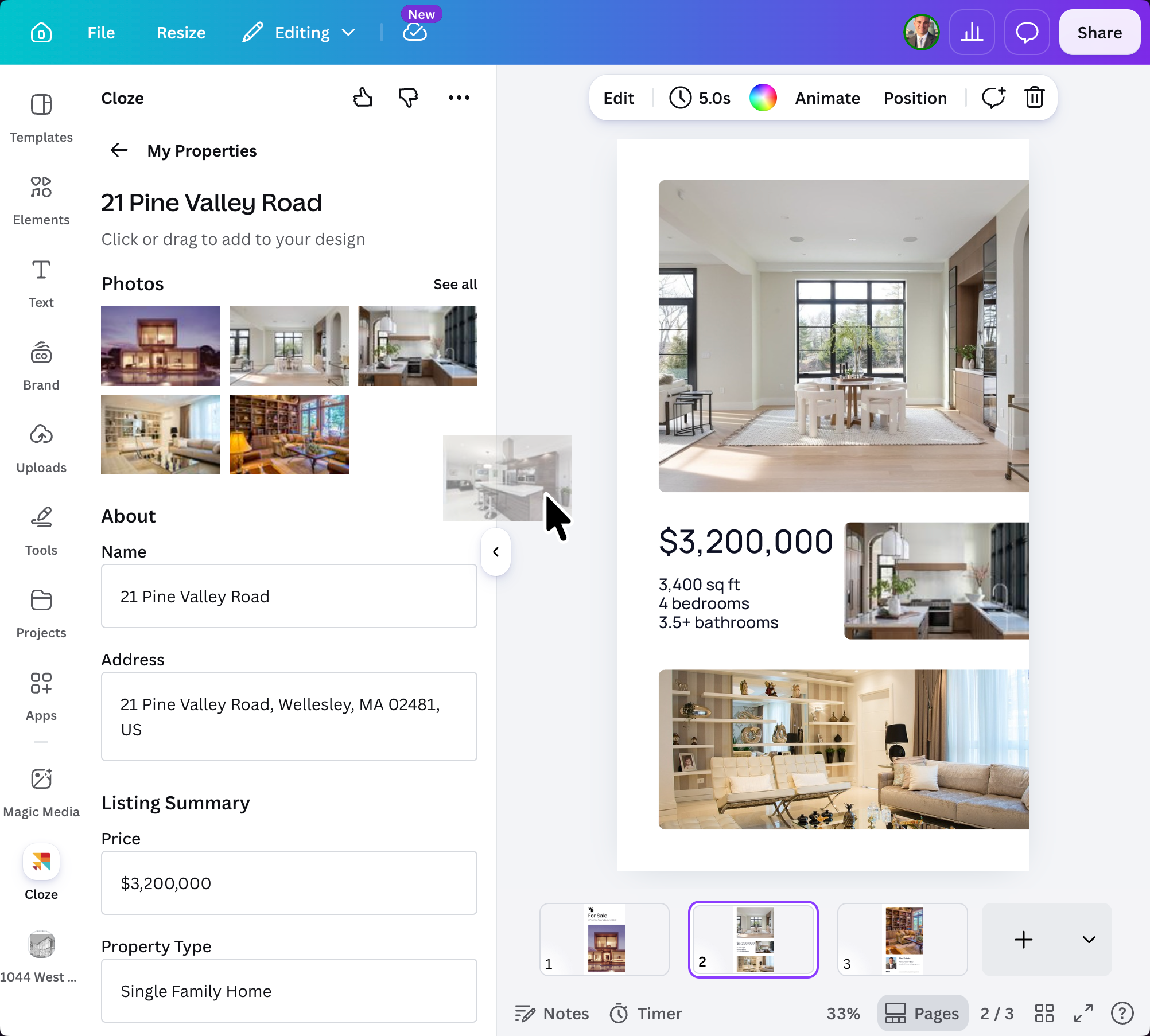Open the Templates sidebar tab
Image resolution: width=1150 pixels, height=1036 pixels.
coord(41,119)
